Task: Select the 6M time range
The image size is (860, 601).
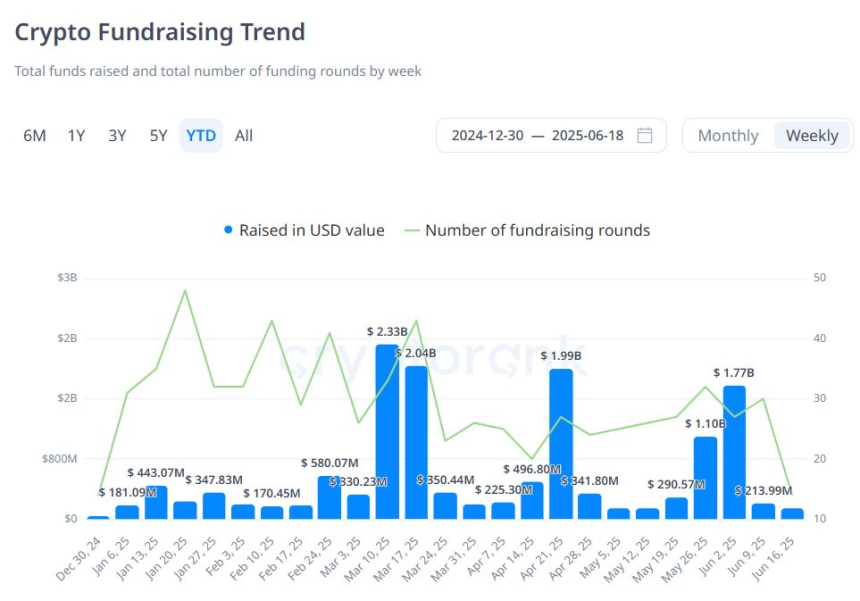Action: pyautogui.click(x=37, y=136)
